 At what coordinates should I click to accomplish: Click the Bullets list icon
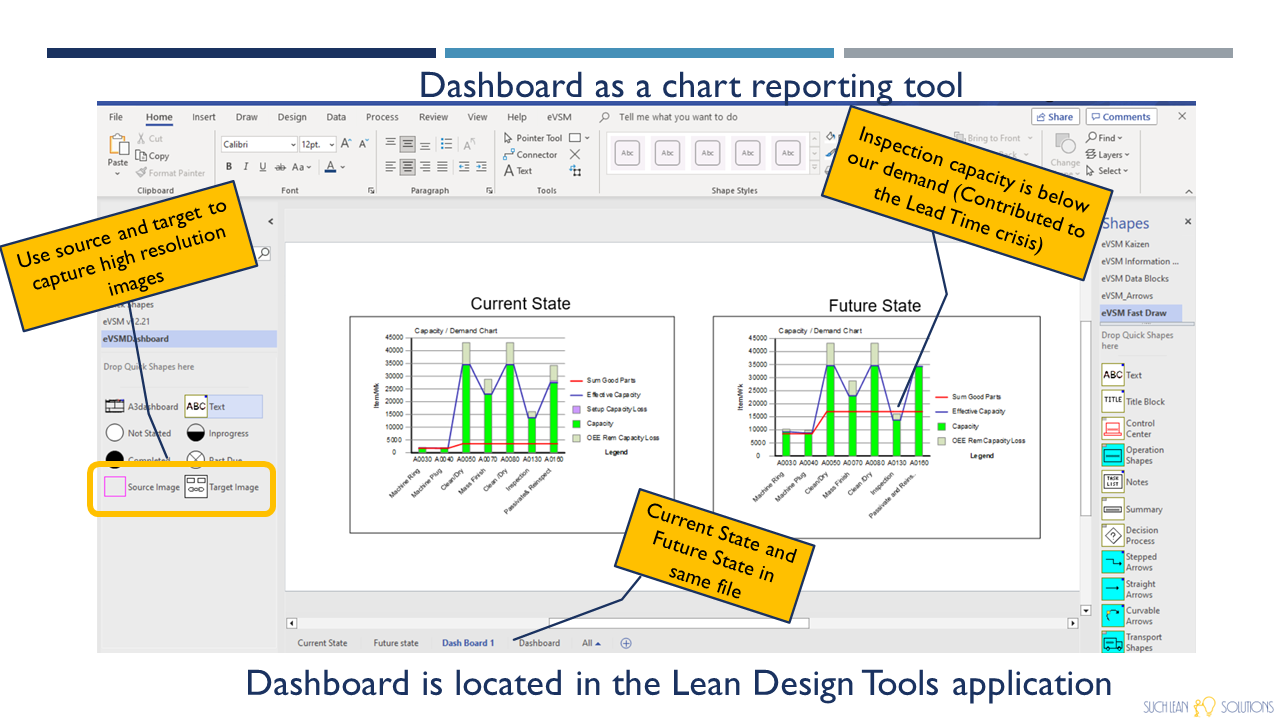click(446, 144)
